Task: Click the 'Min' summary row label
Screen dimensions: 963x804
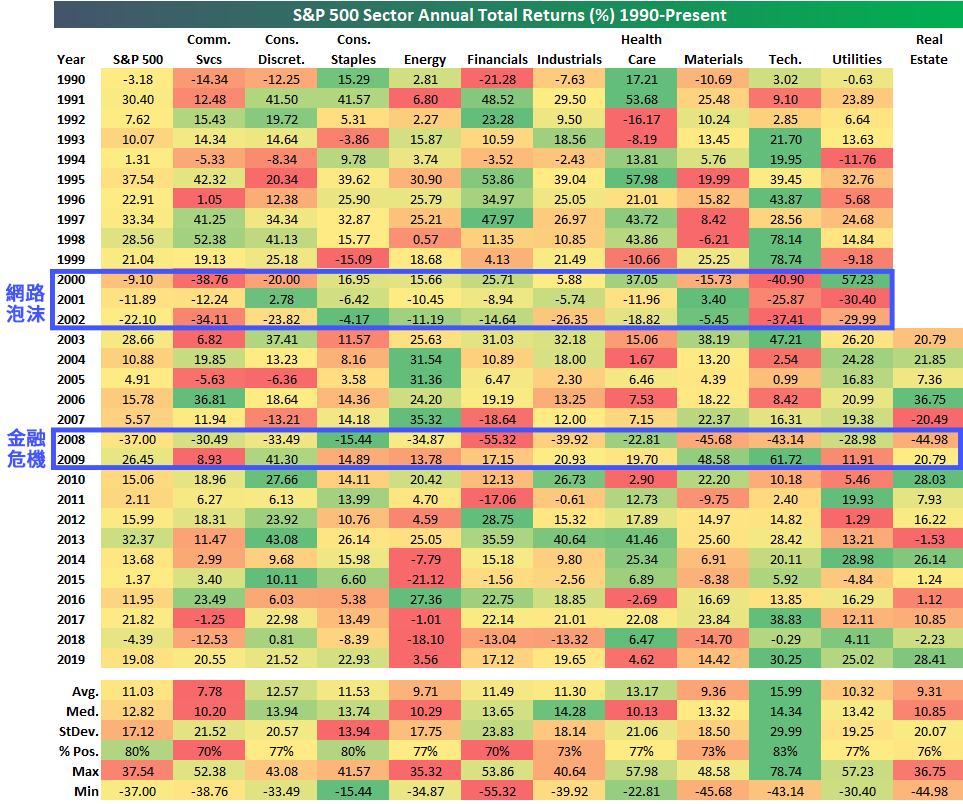Action: [x=86, y=792]
